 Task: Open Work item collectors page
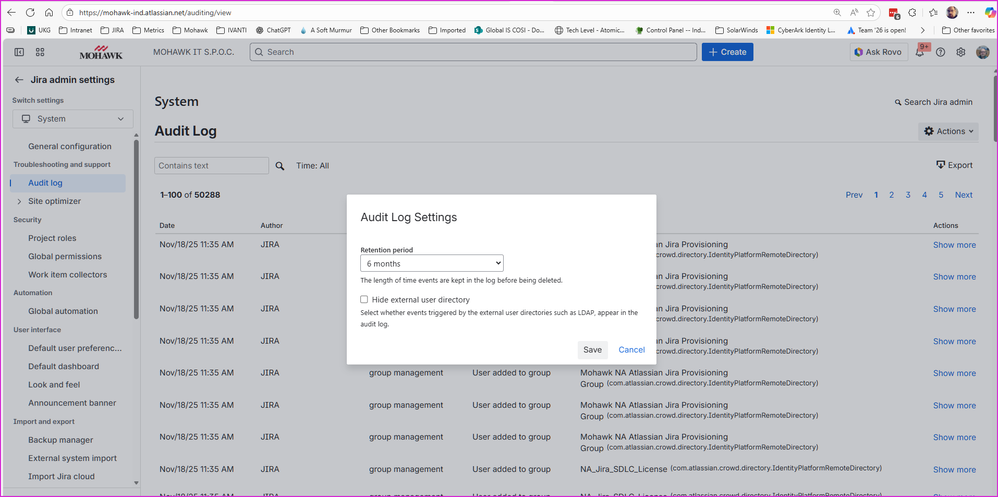tap(67, 275)
